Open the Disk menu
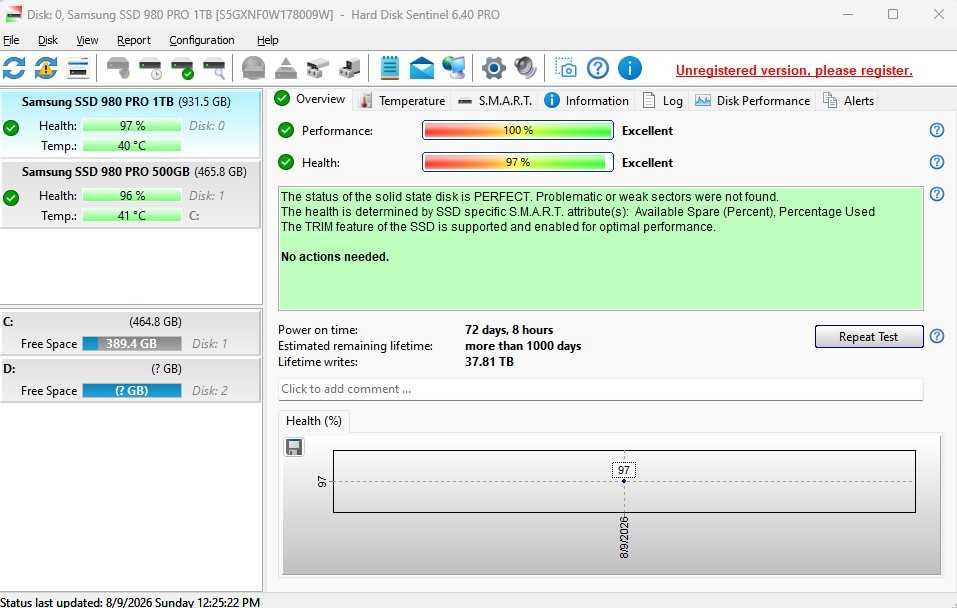 pos(48,40)
